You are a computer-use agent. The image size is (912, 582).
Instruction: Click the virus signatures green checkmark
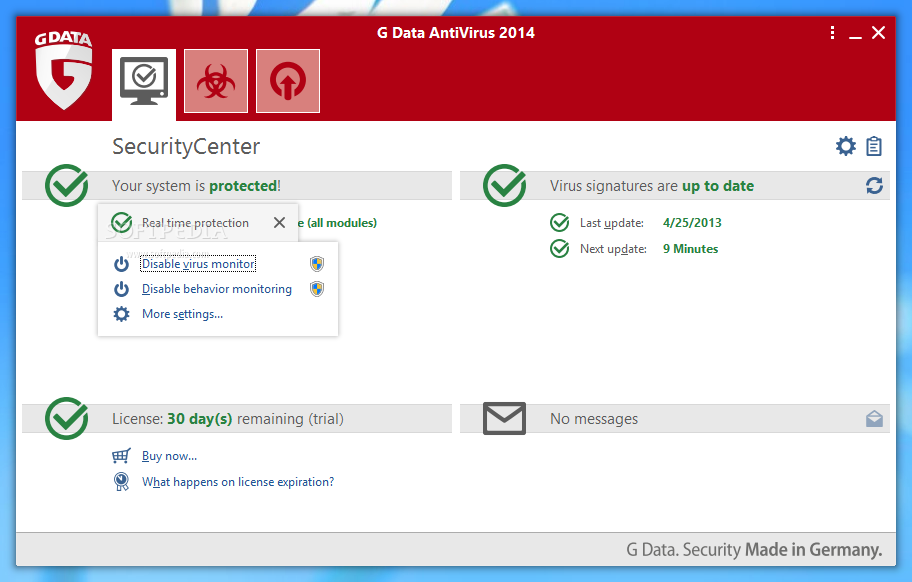pos(504,185)
